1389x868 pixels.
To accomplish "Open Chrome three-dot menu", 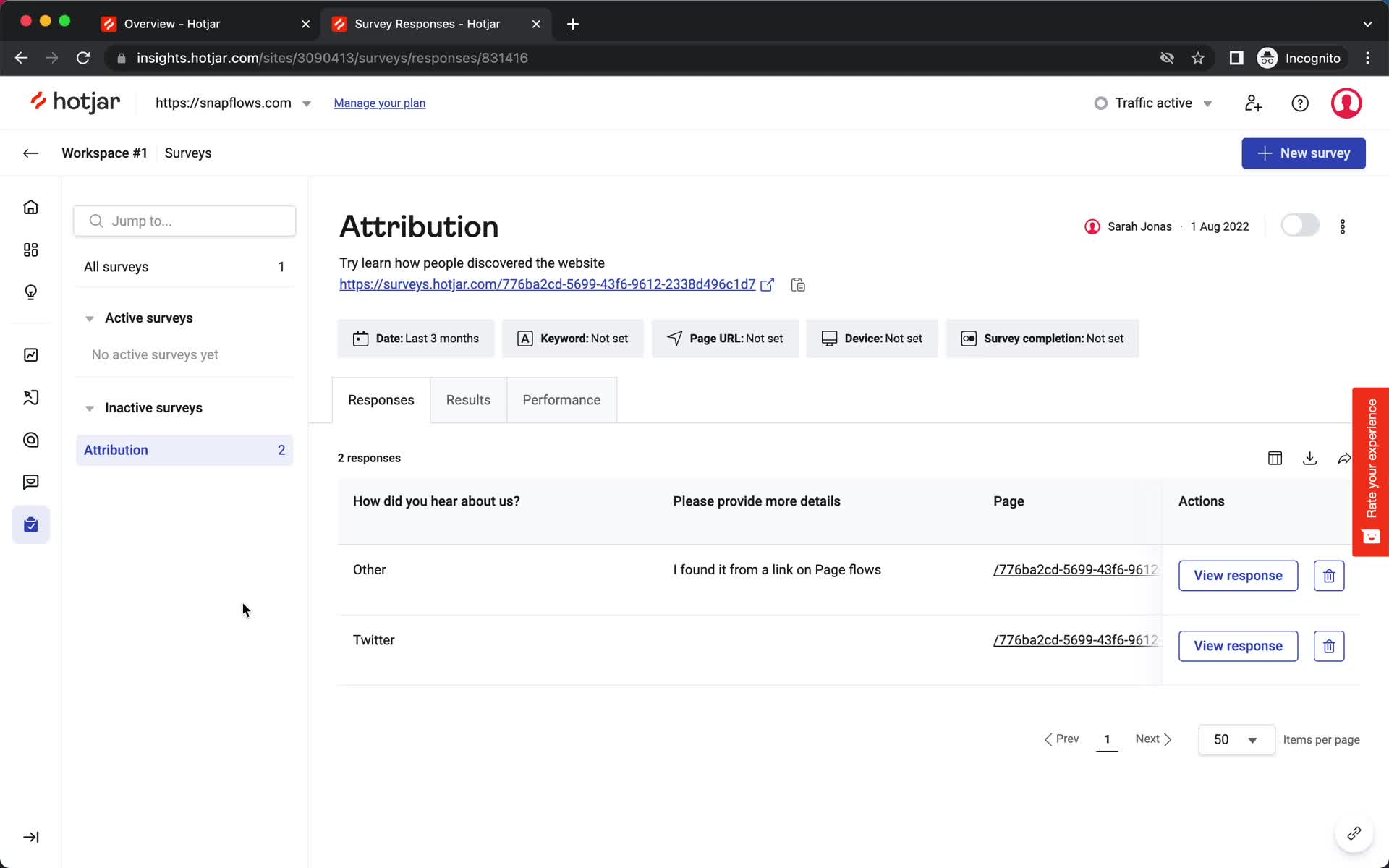I will (x=1367, y=58).
